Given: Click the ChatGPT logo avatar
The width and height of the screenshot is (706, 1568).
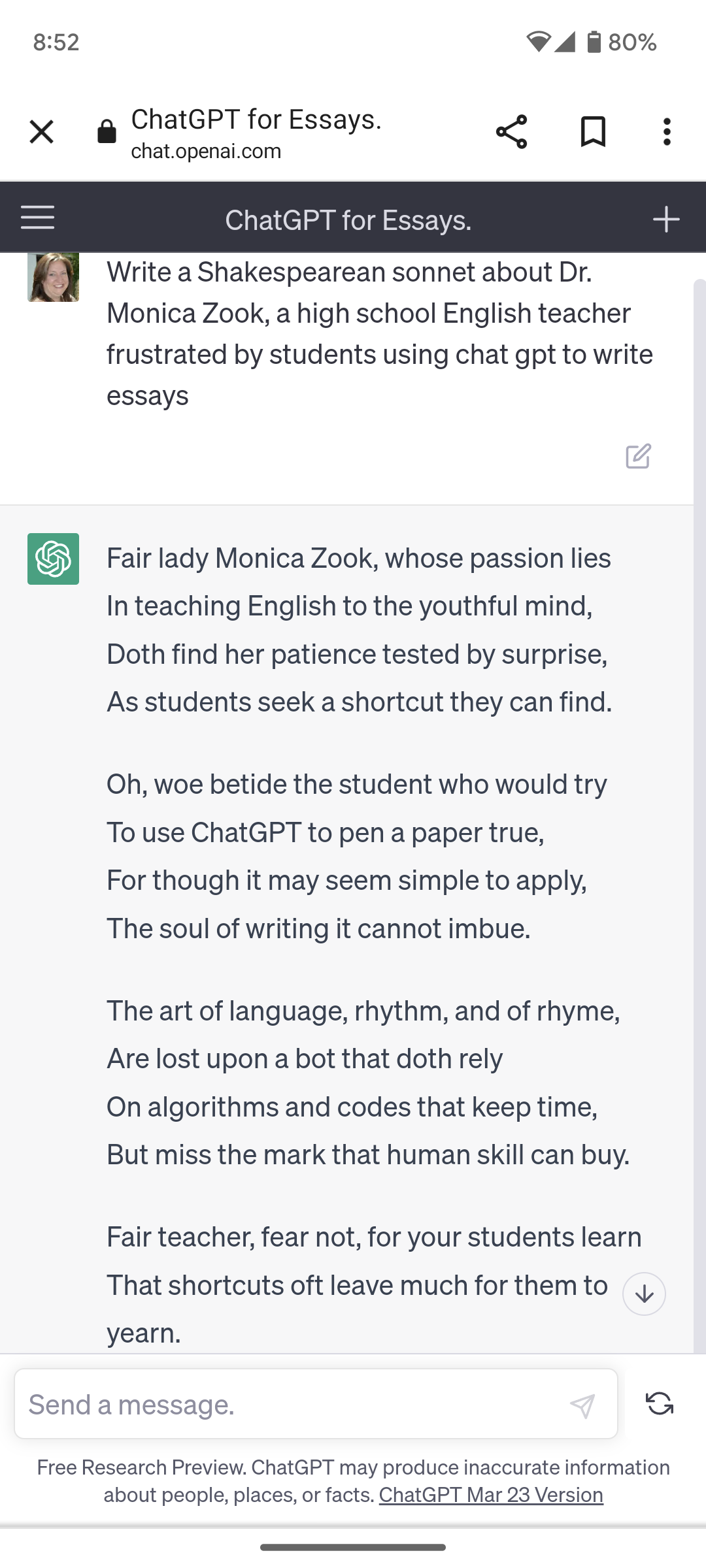Looking at the screenshot, I should click(x=53, y=559).
